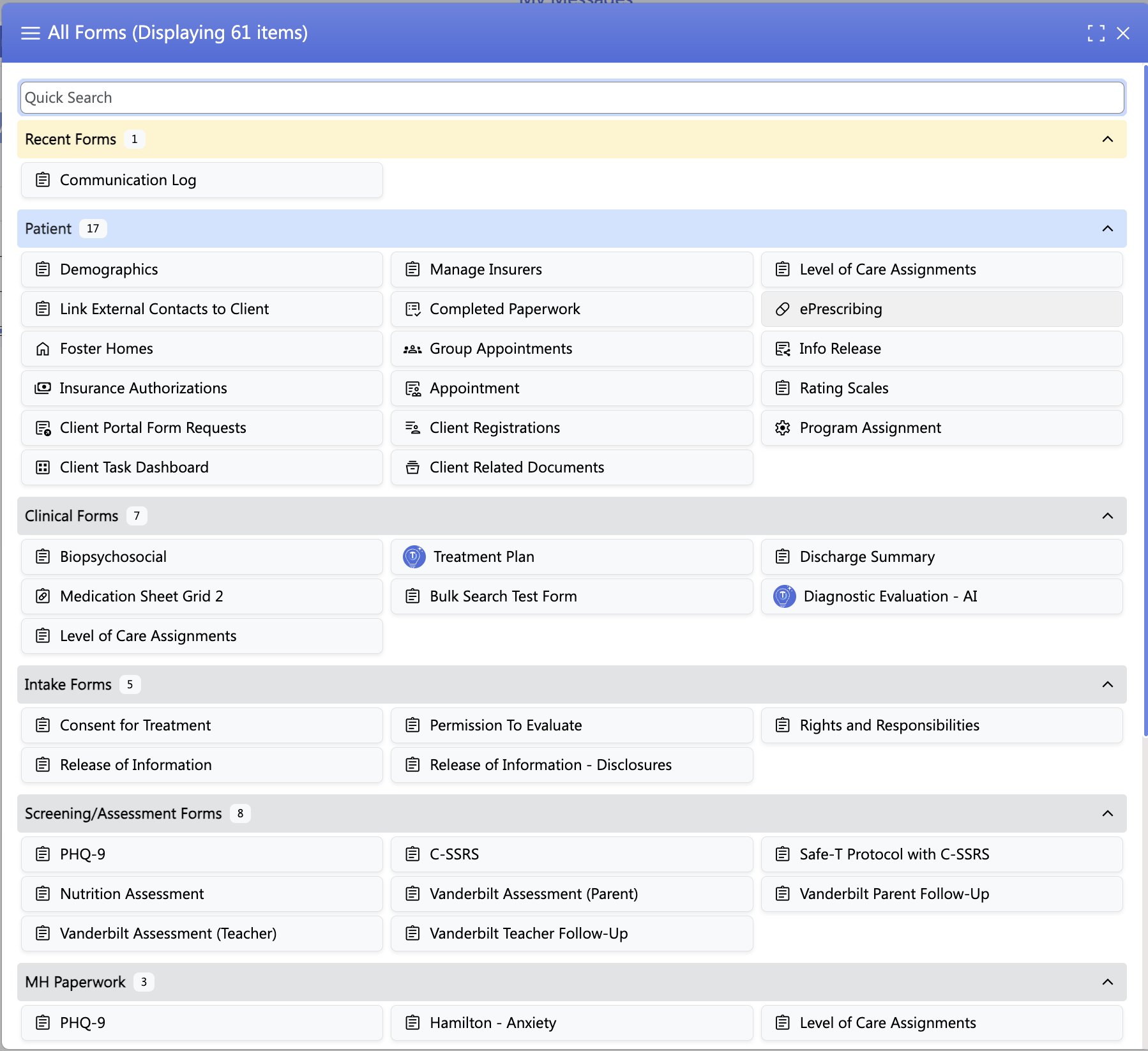1148x1051 pixels.
Task: Click the vertical scrollbar on the right edge
Action: (1145, 401)
